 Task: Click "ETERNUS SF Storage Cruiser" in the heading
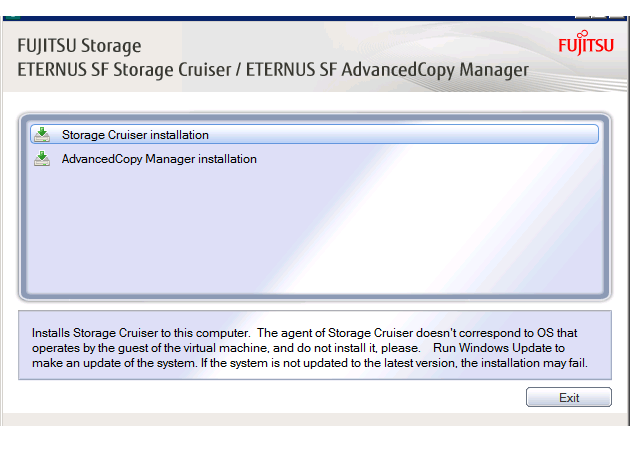124,70
